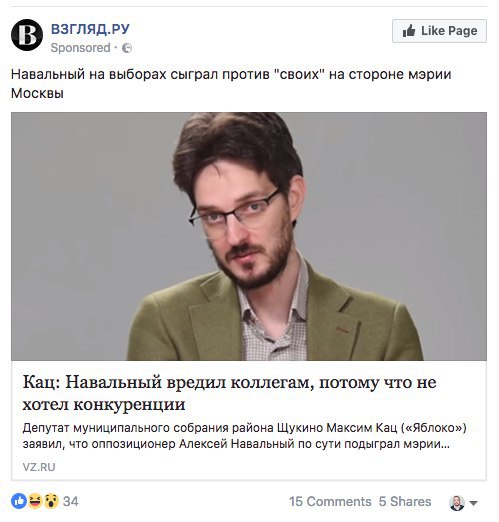This screenshot has height=522, width=499.
Task: Click the small user avatar near shares
Action: point(457,502)
